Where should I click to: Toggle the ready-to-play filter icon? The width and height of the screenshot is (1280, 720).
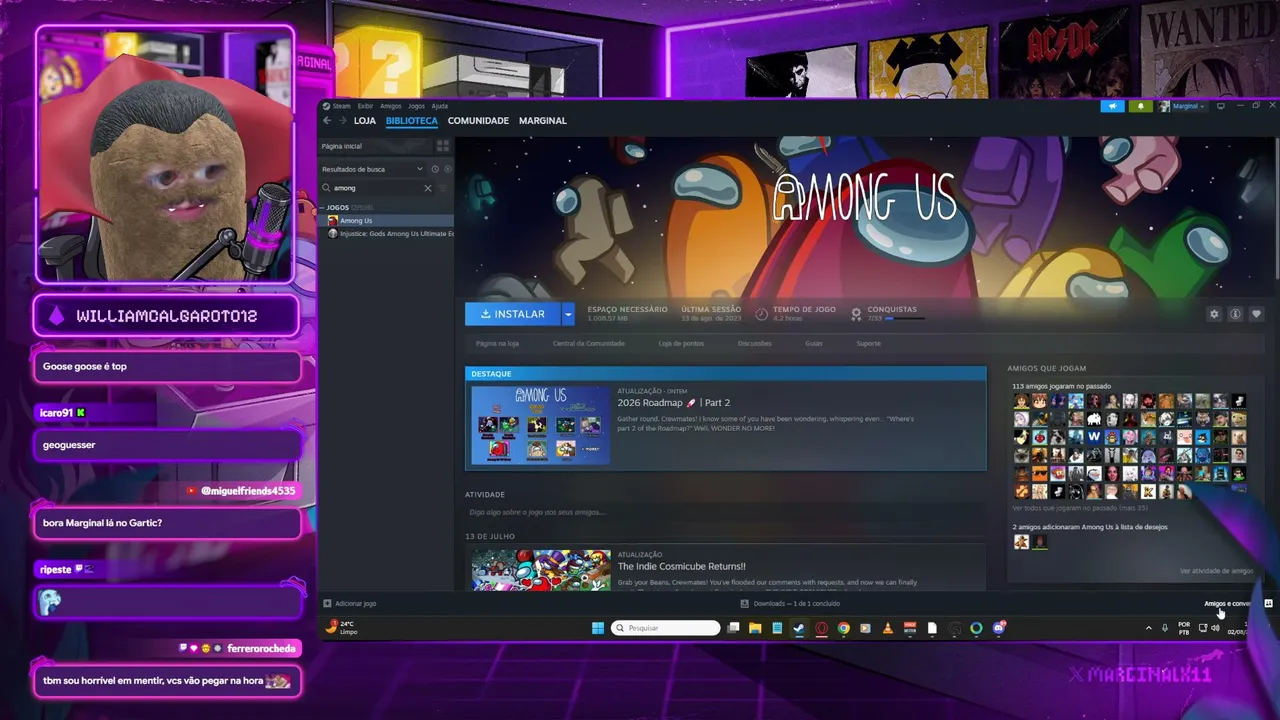click(447, 169)
